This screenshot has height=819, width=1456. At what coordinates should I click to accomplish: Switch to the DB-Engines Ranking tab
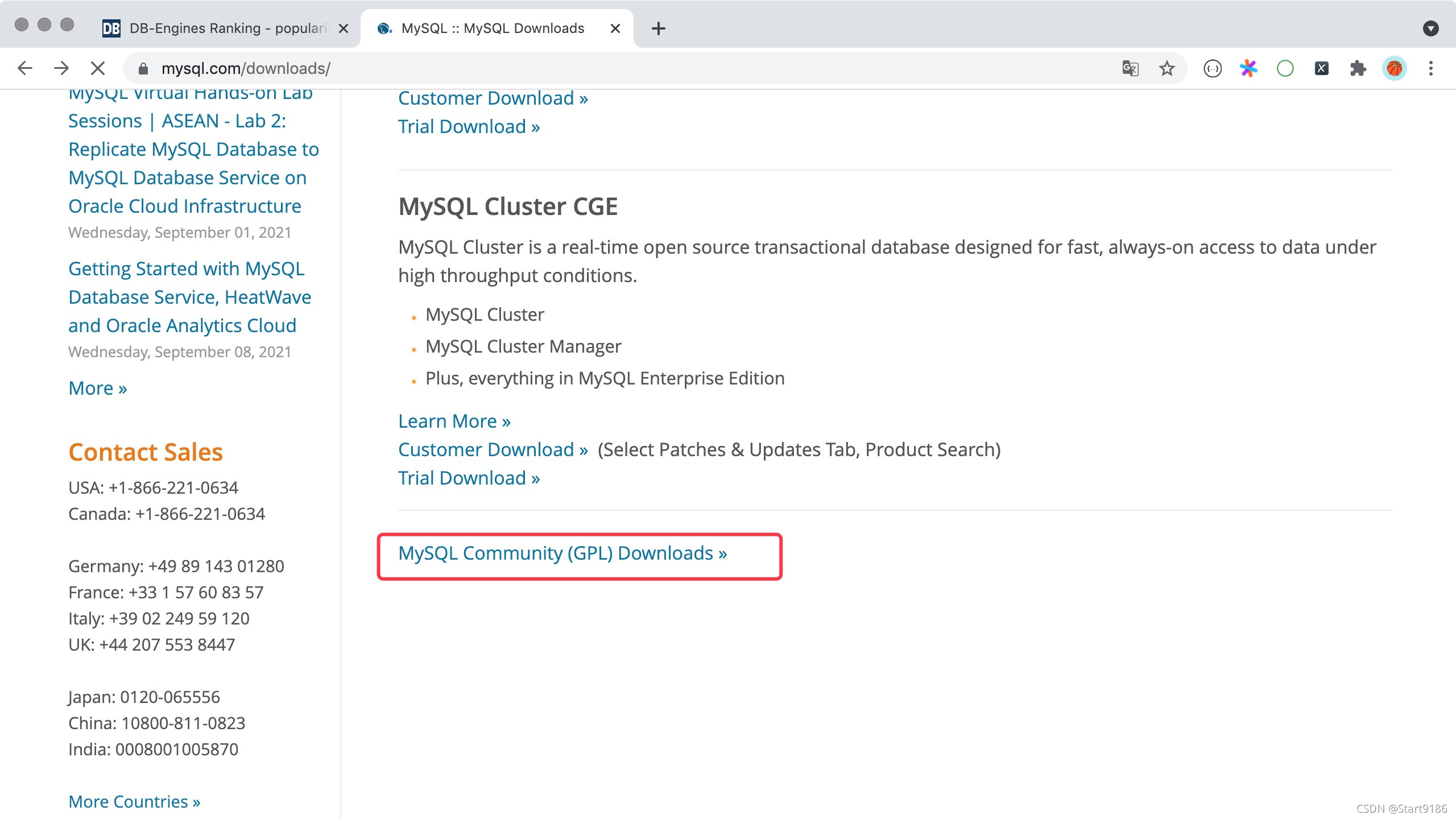222,28
